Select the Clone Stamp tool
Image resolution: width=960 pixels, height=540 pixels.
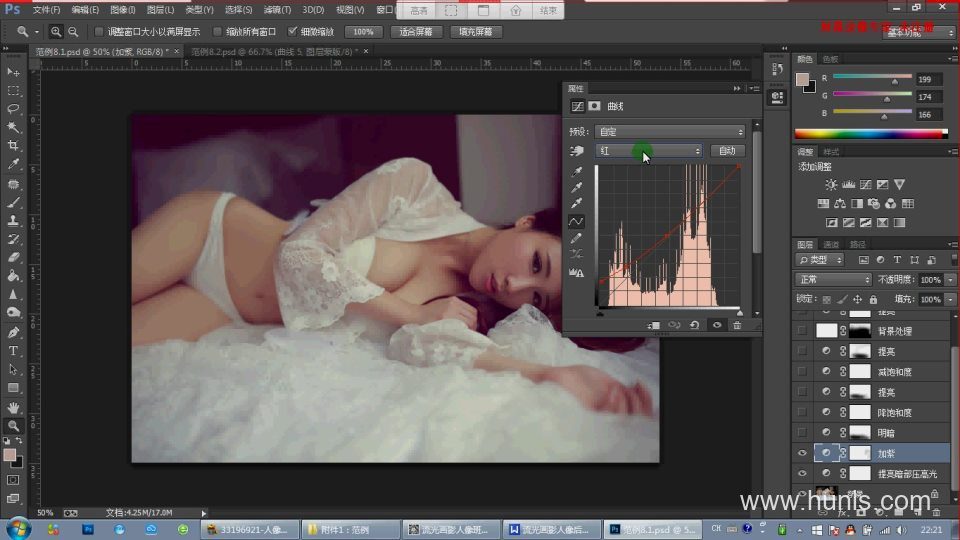(x=13, y=220)
